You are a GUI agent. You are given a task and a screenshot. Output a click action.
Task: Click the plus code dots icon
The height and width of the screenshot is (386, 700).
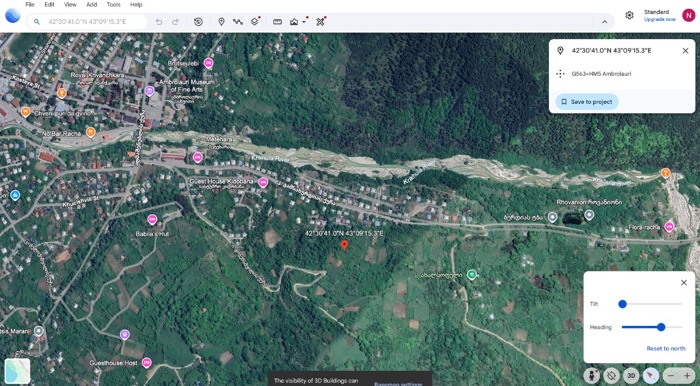(x=560, y=74)
